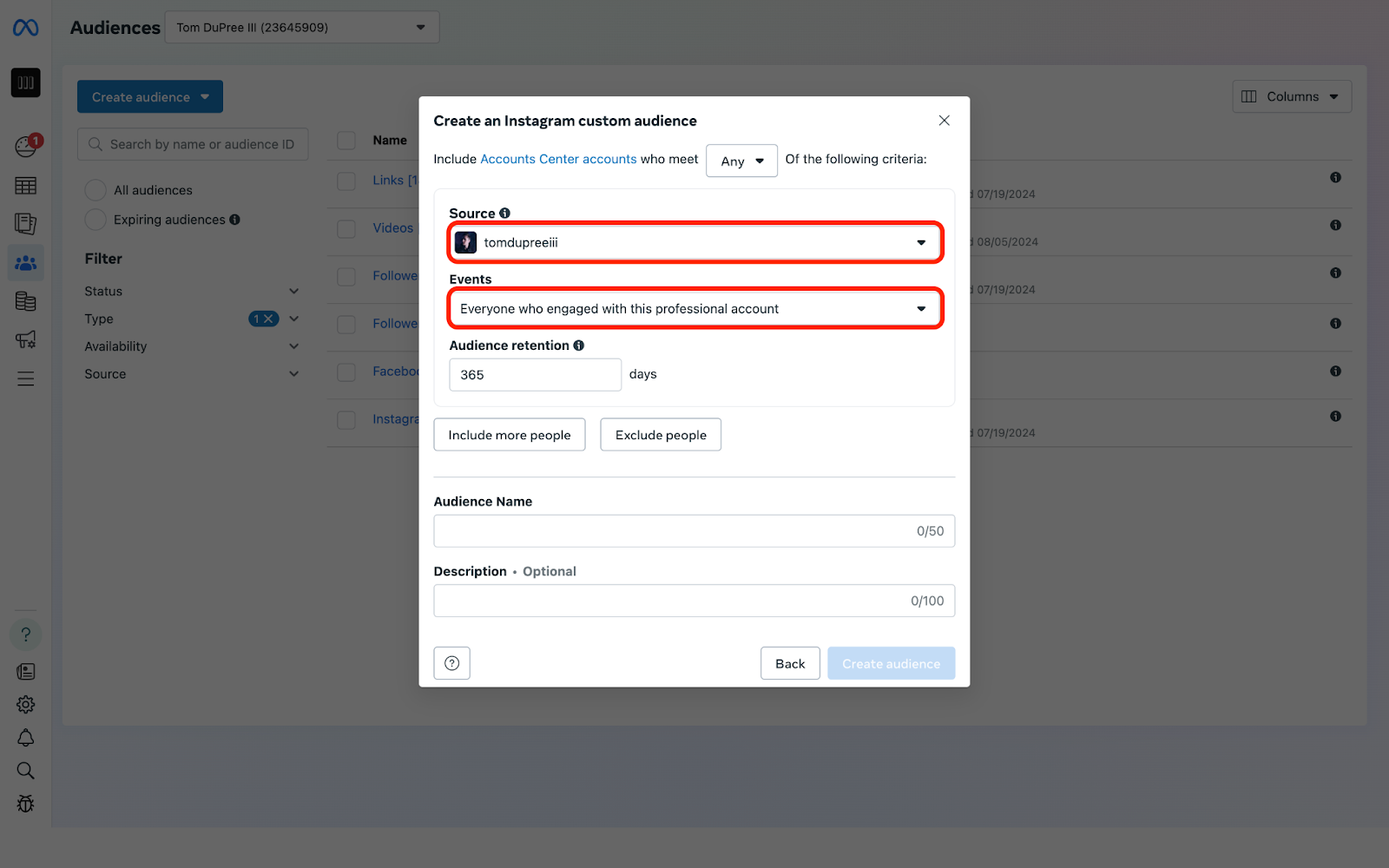Screen dimensions: 1389x868
Task: Click the Description optional input field
Action: click(694, 601)
